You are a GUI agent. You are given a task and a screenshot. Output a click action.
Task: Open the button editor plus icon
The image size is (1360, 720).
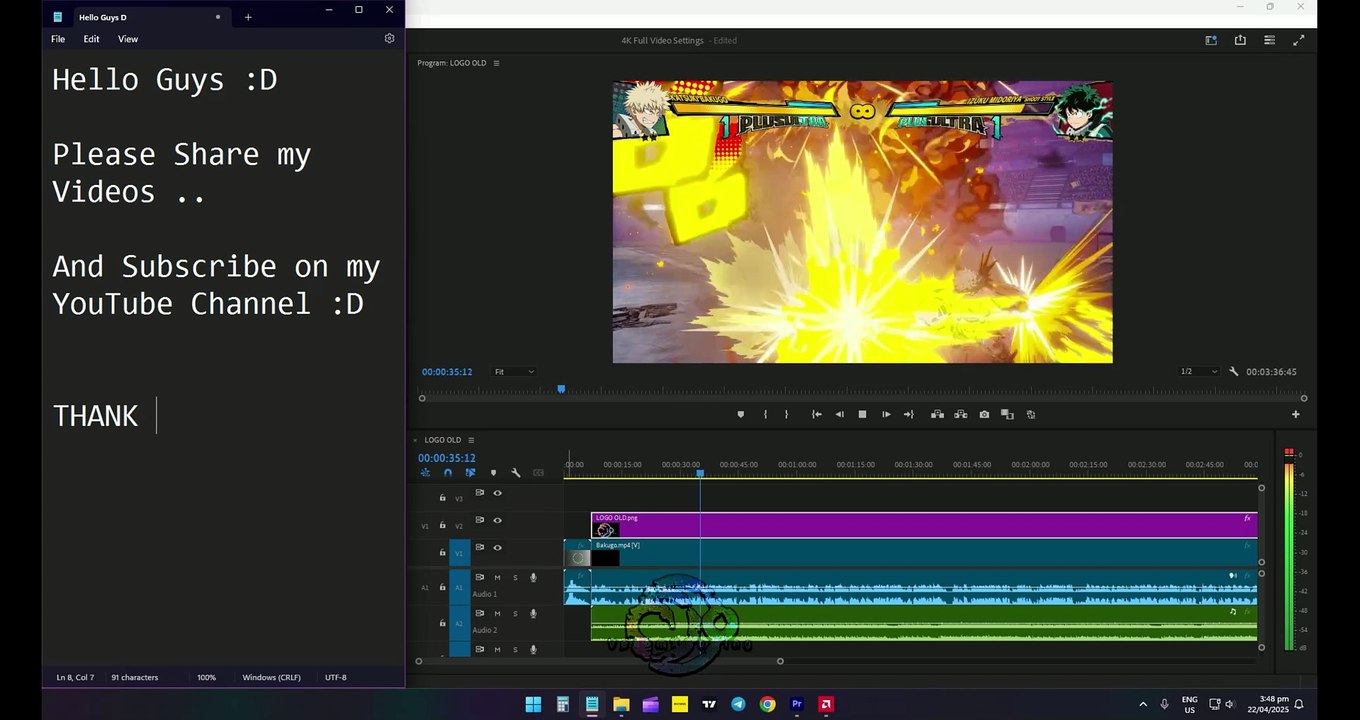click(x=1296, y=414)
